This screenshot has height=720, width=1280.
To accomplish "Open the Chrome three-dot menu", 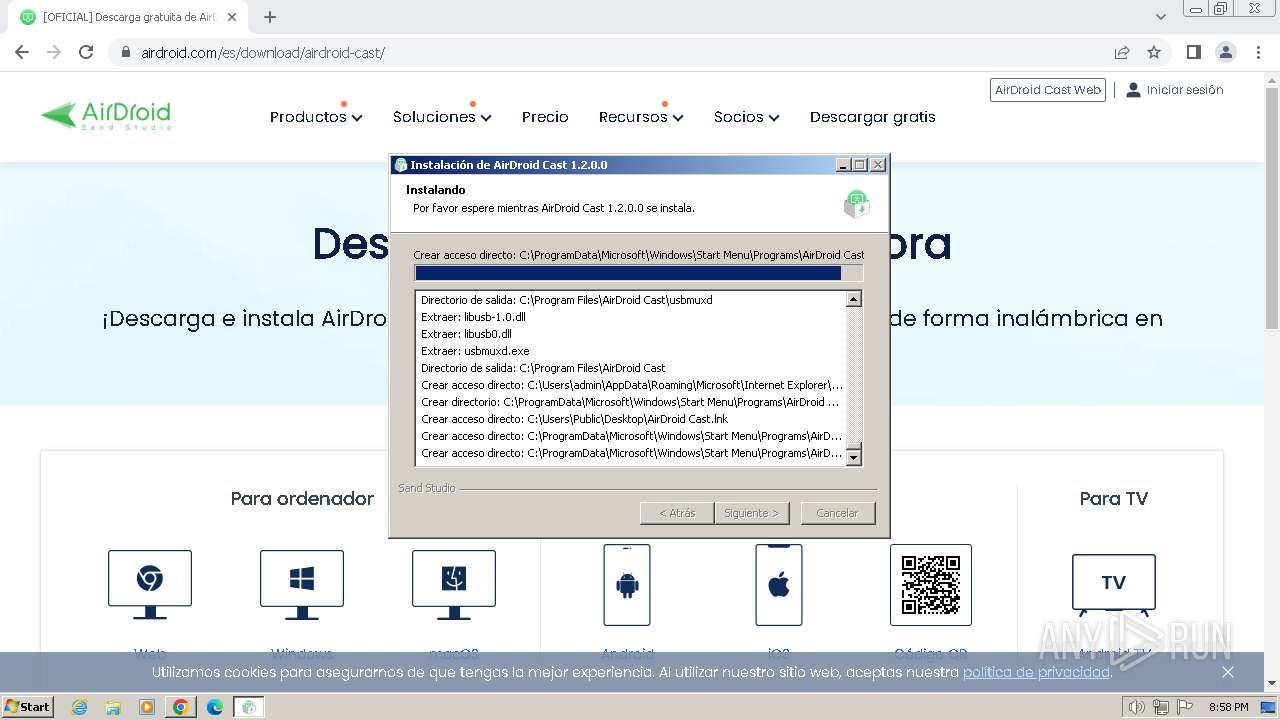I will coord(1258,52).
